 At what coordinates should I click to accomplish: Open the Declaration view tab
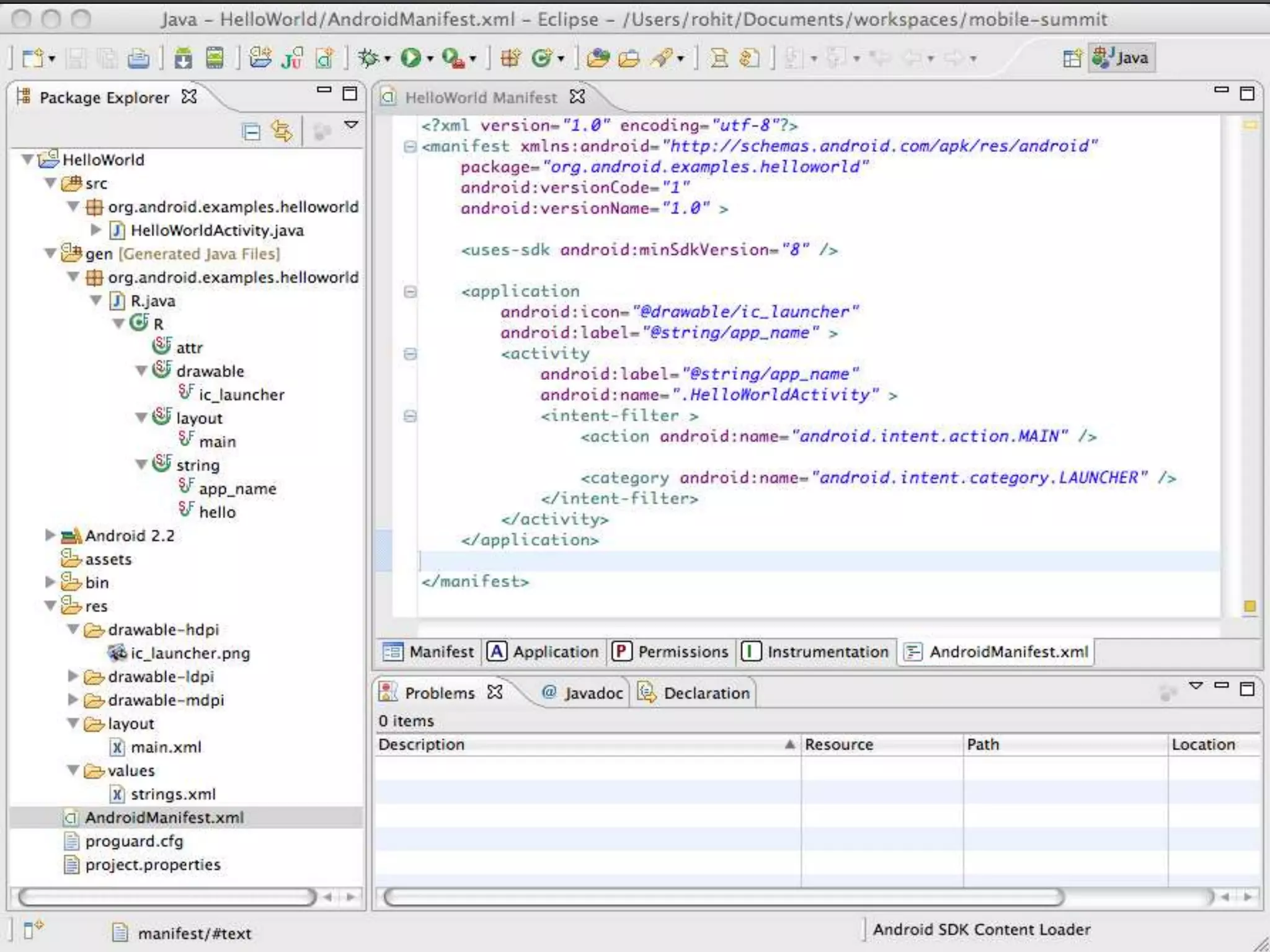(x=695, y=693)
